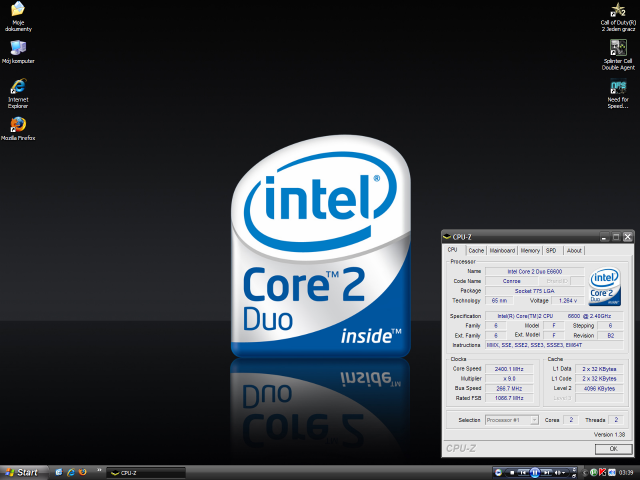Click the OK button in CPU-Z
Viewport: 640px width, 480px height.
[x=613, y=449]
